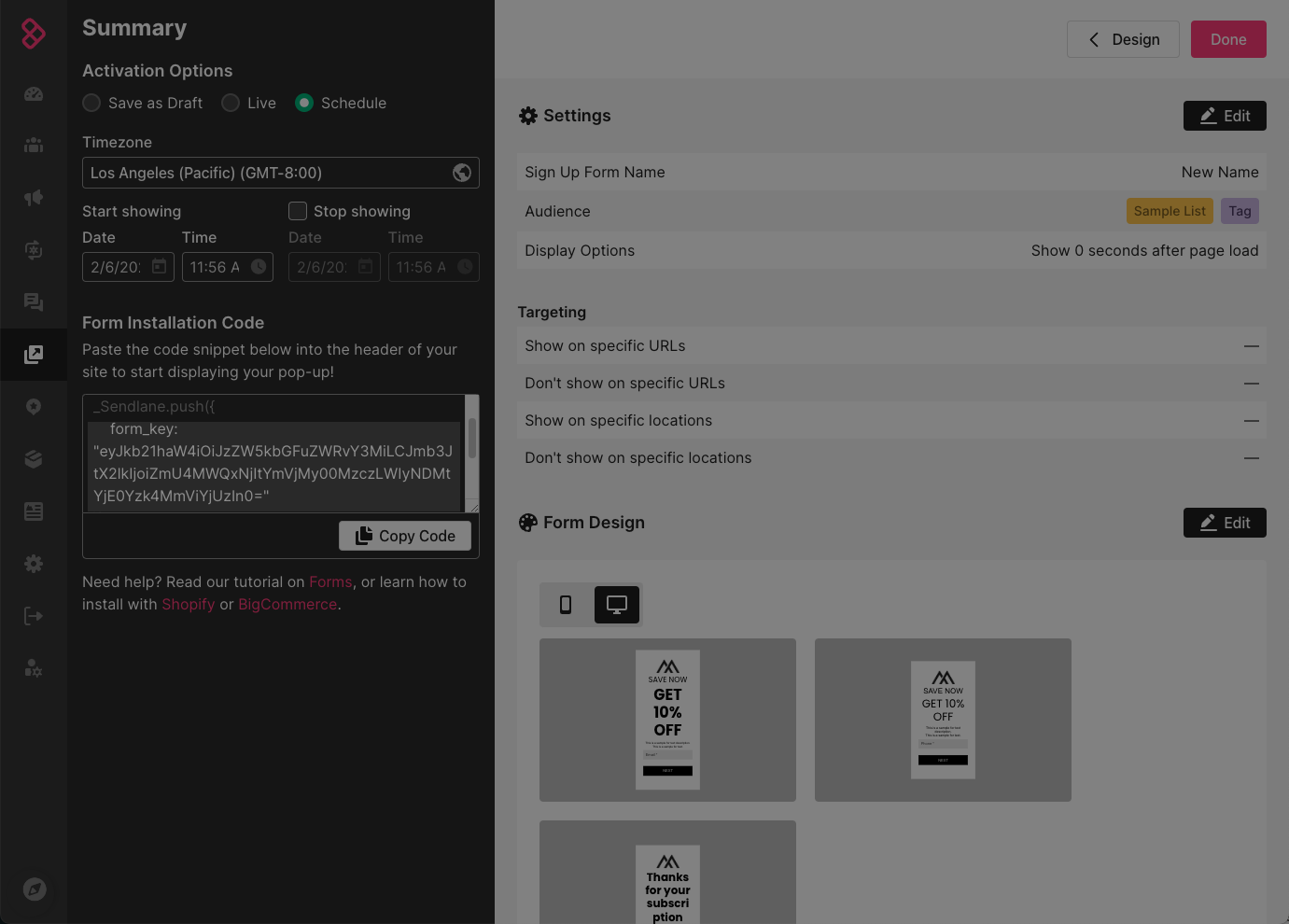Click the Stop showing date field
Image resolution: width=1289 pixels, height=924 pixels.
pos(334,267)
